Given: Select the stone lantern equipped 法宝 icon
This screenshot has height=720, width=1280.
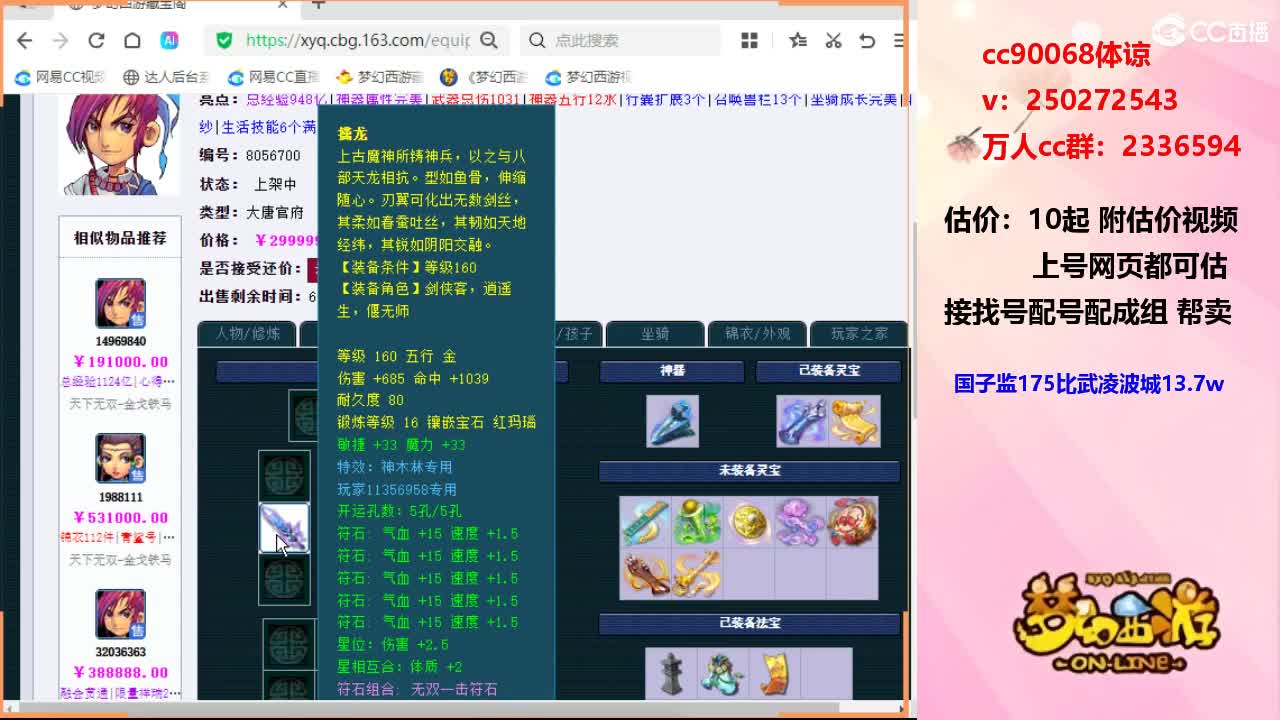Looking at the screenshot, I should pos(671,674).
